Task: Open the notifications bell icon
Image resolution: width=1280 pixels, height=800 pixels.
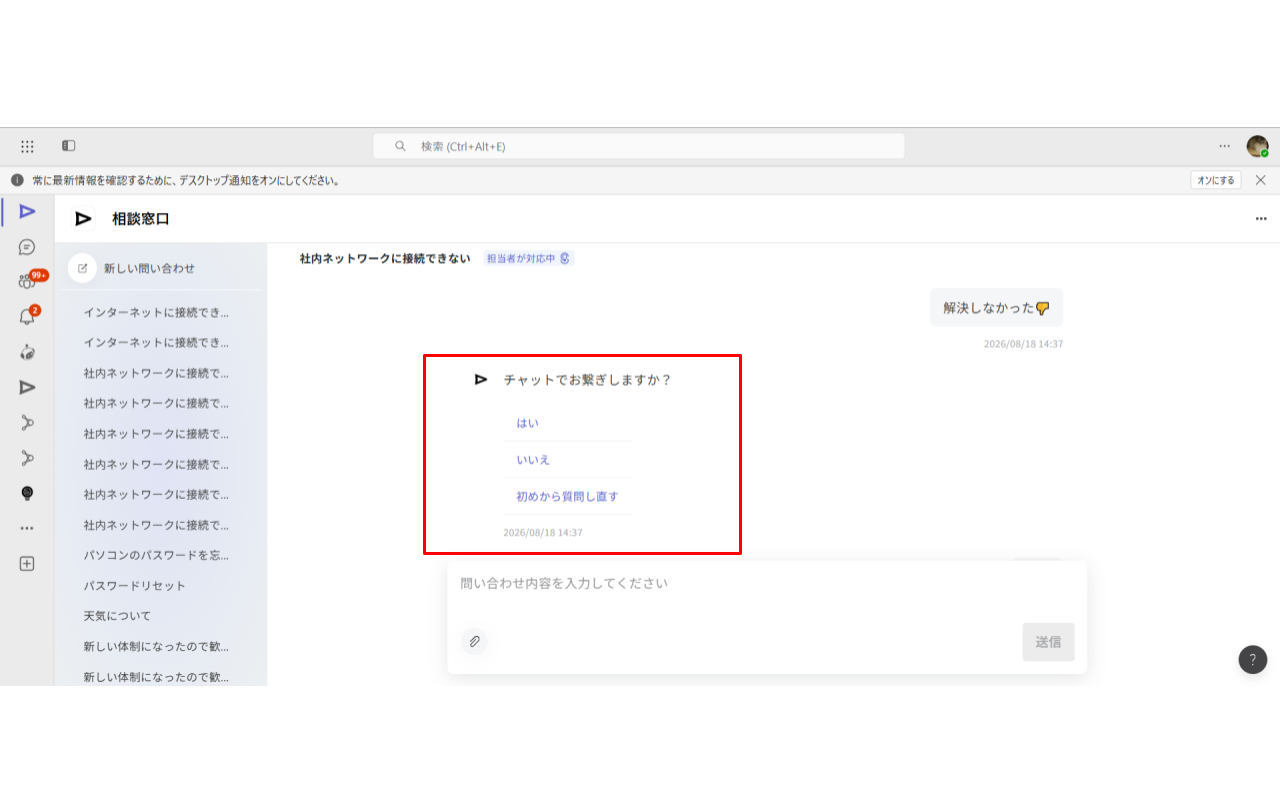Action: (27, 317)
